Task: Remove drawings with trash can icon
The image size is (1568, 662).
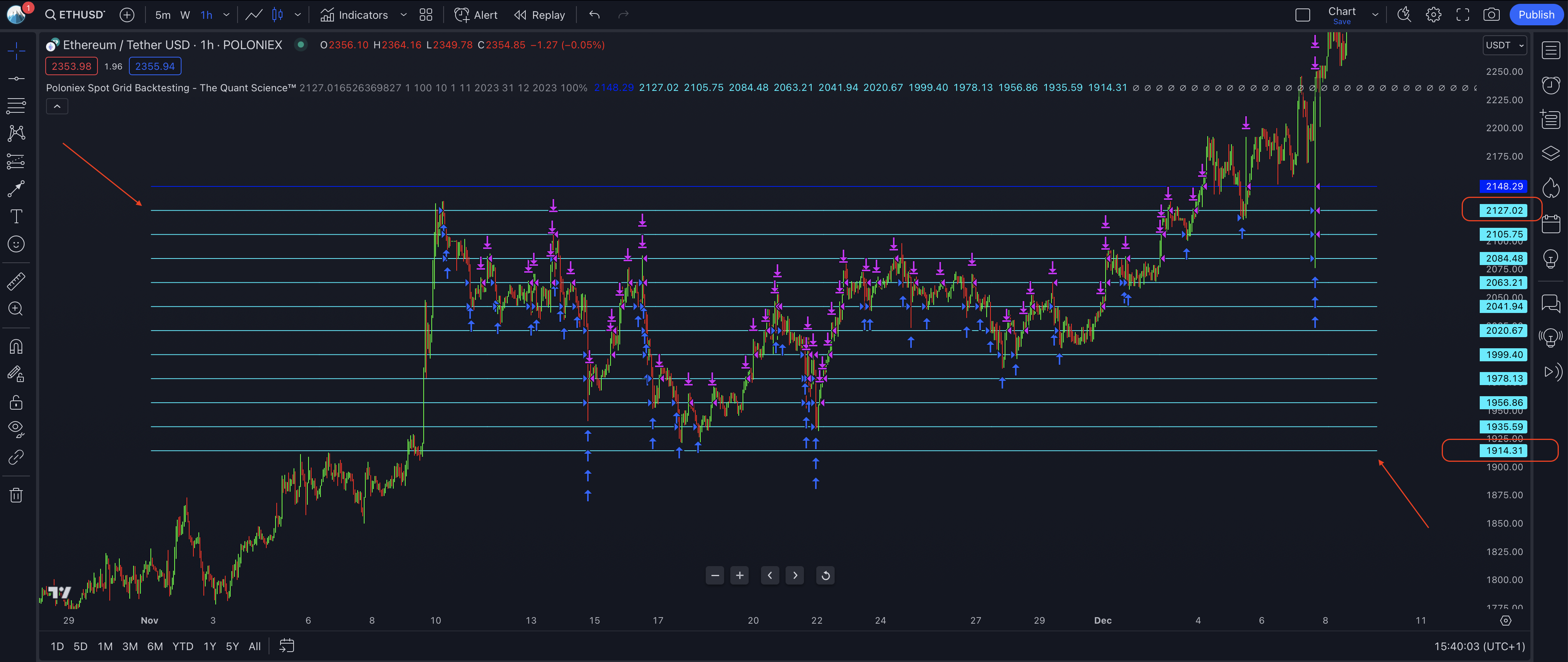Action: point(16,495)
